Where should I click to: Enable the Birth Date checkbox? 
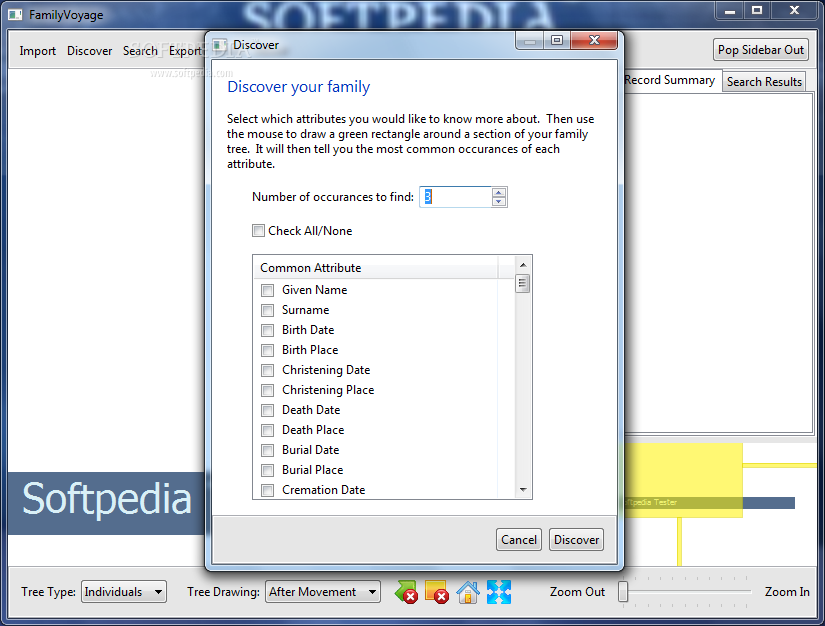click(267, 330)
